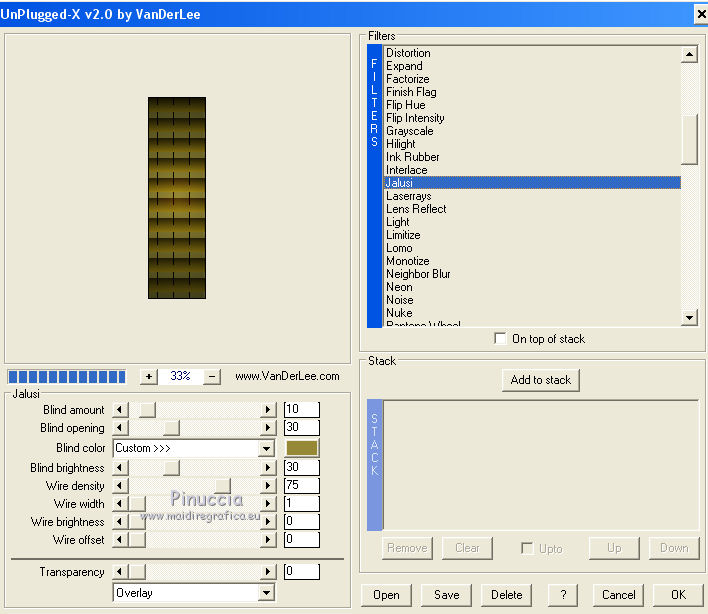Click the Jalusi preview thumbnail
Viewport: 708px width, 614px height.
click(x=177, y=198)
